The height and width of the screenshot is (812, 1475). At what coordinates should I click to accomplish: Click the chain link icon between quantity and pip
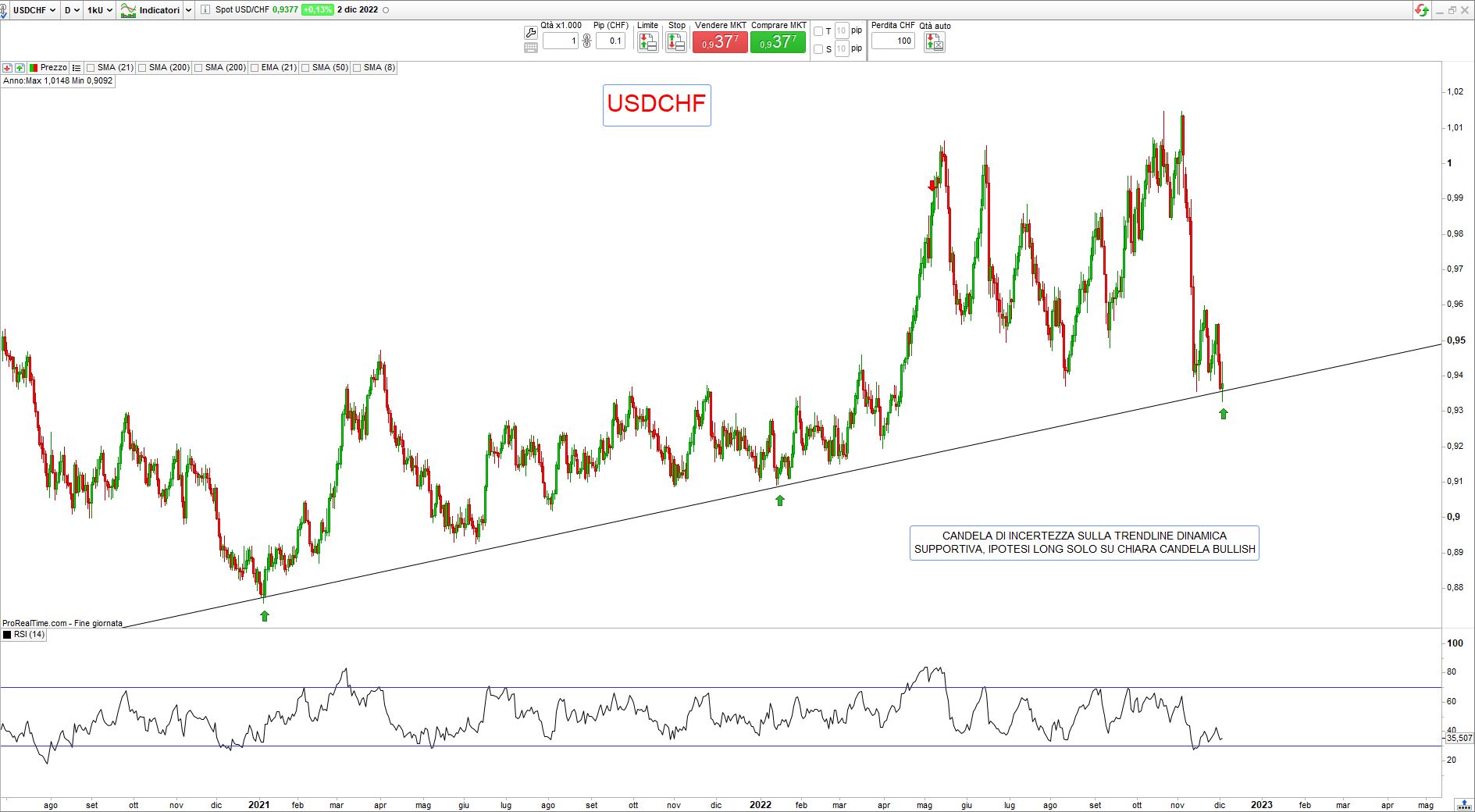[x=587, y=41]
